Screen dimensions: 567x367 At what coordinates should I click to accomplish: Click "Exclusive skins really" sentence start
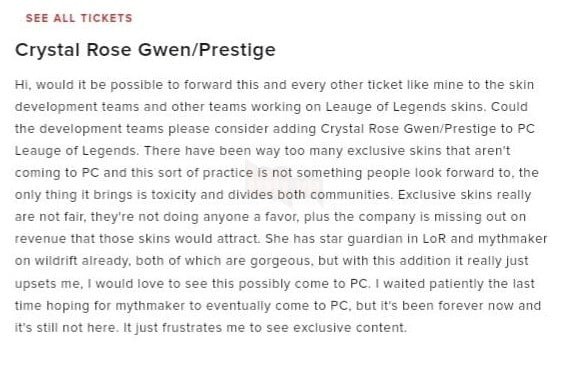click(464, 195)
